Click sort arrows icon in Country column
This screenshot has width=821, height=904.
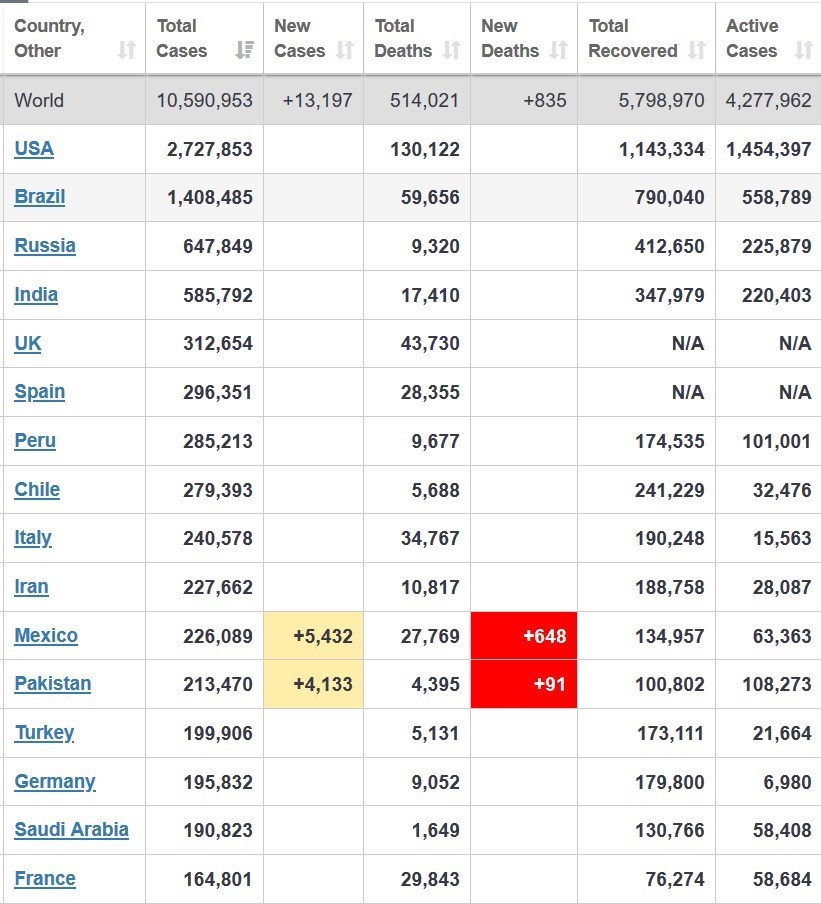click(126, 51)
